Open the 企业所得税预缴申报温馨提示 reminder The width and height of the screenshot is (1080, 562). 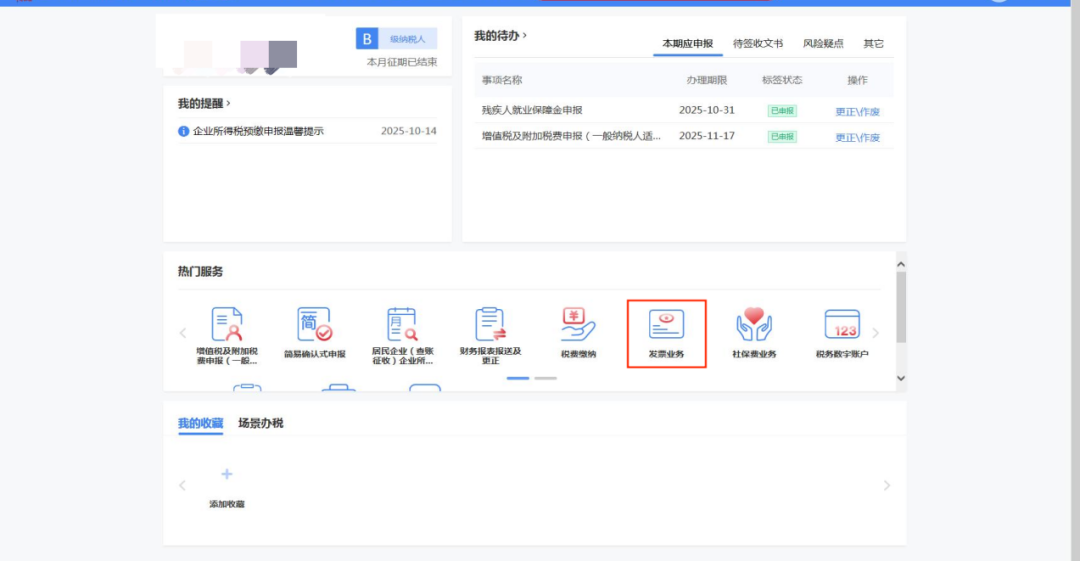(258, 131)
